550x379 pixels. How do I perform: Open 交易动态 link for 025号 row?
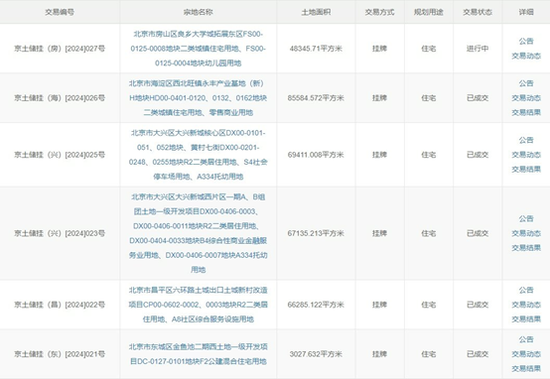[526, 155]
